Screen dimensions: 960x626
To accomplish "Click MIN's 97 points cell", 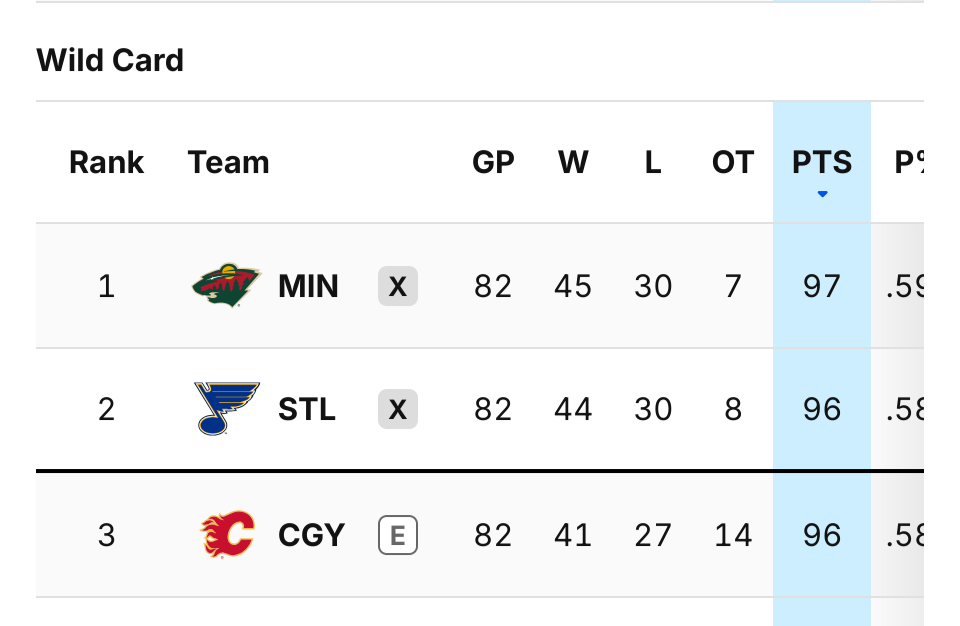I will 822,286.
